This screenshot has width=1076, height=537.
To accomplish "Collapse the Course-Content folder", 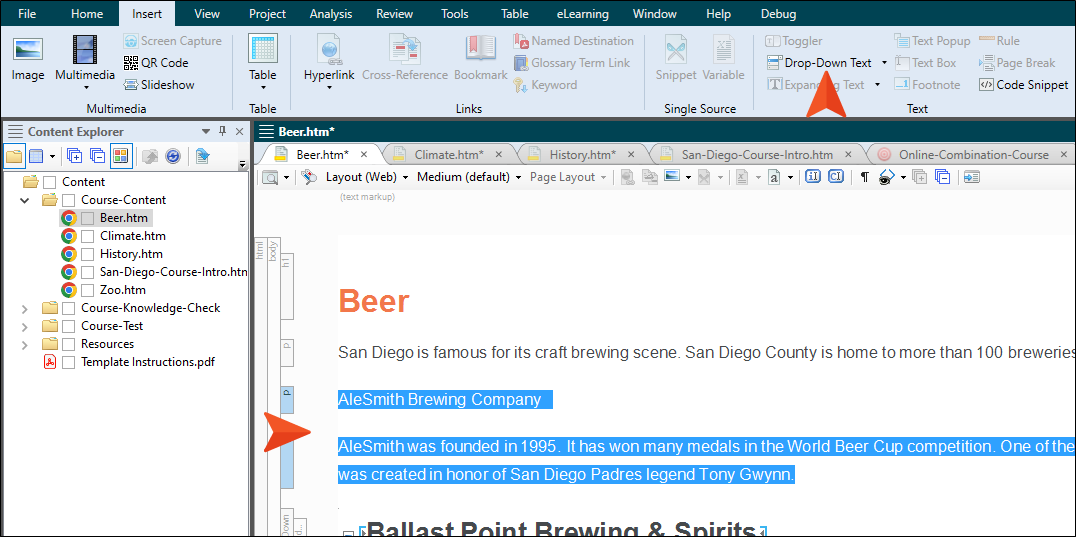I will point(25,200).
